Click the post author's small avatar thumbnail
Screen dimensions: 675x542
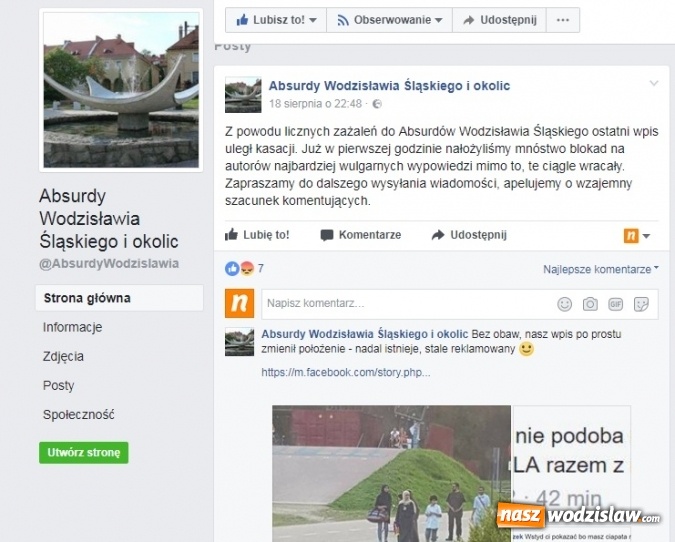(x=243, y=95)
